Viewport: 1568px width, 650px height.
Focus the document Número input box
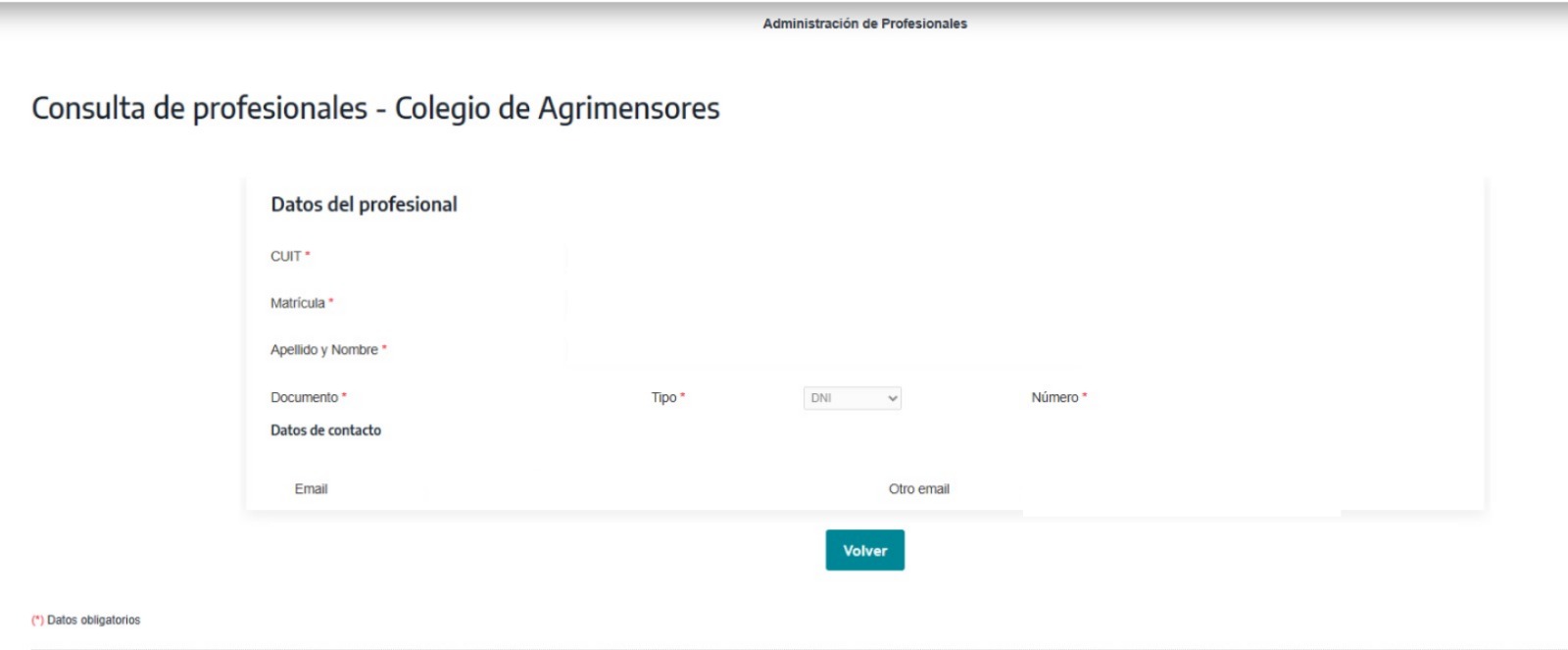tap(1274, 398)
